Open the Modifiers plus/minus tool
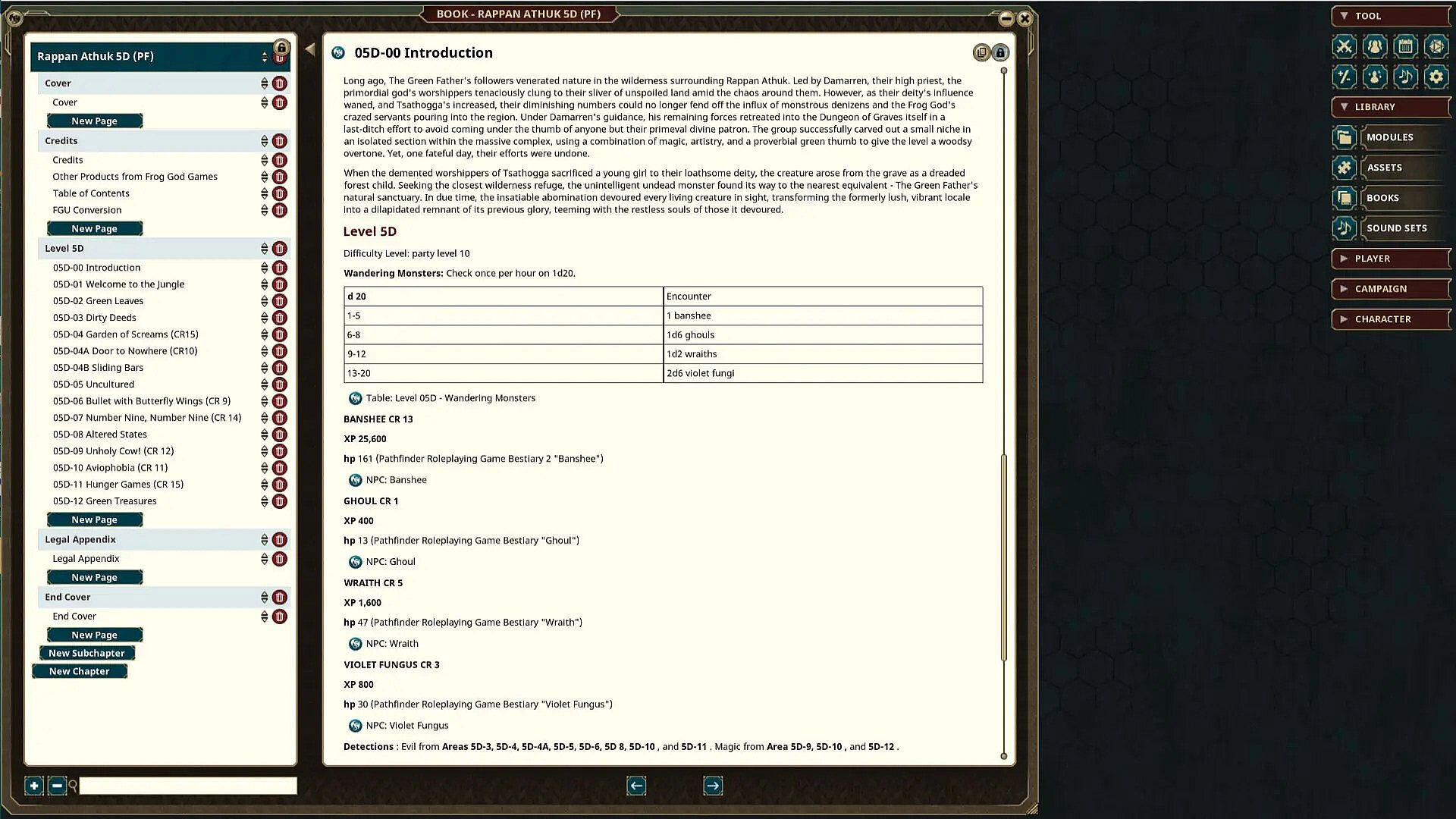This screenshot has width=1456, height=819. tap(1345, 77)
